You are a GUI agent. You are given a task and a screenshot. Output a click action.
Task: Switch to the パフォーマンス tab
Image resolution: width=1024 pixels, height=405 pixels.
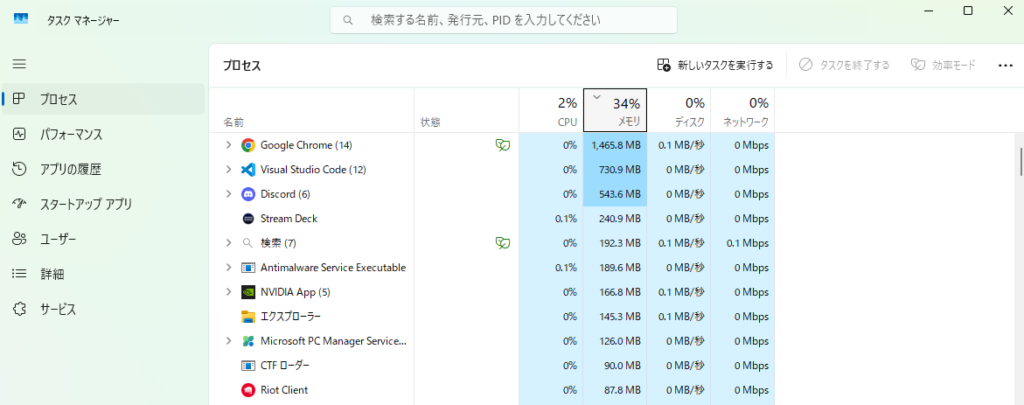(x=71, y=134)
